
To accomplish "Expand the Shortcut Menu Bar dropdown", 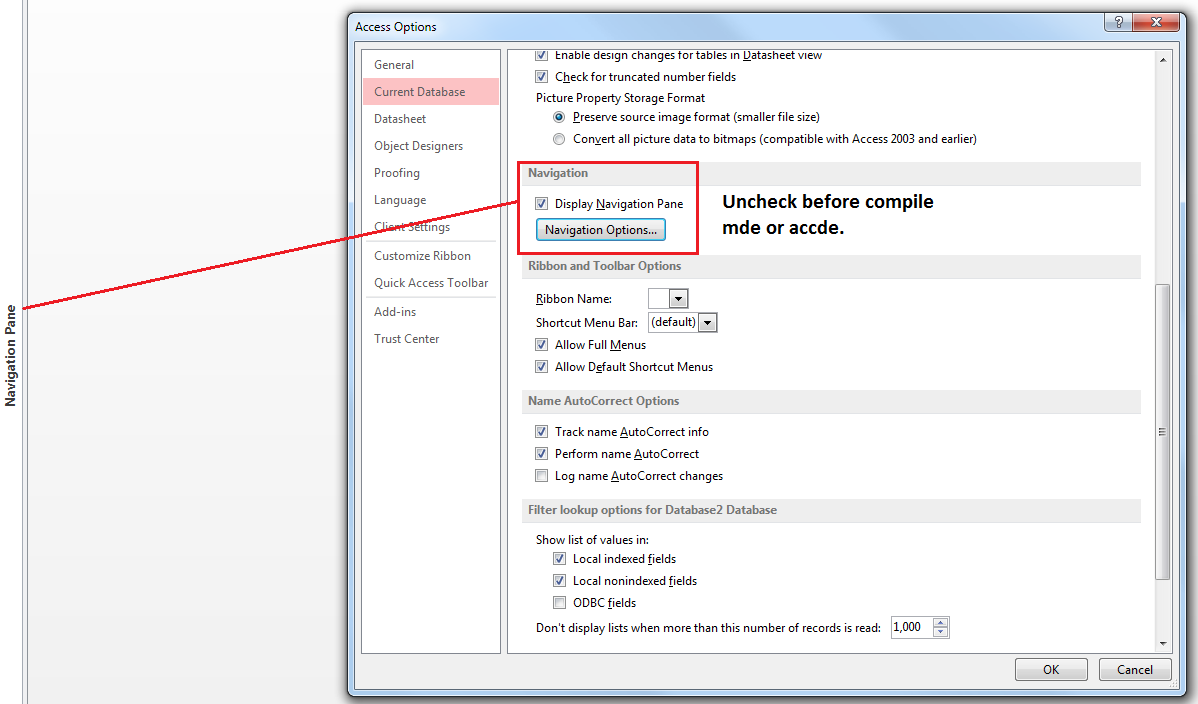I will 707,323.
